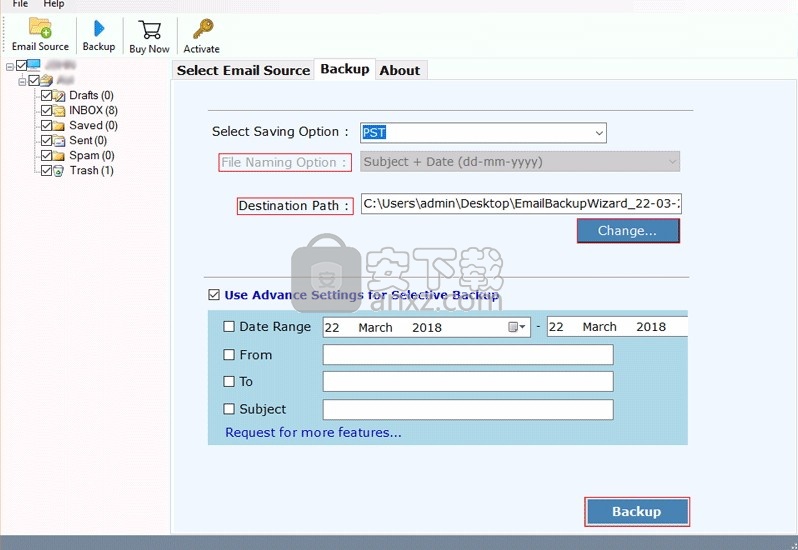
Task: Click the Change... button
Action: point(627,231)
